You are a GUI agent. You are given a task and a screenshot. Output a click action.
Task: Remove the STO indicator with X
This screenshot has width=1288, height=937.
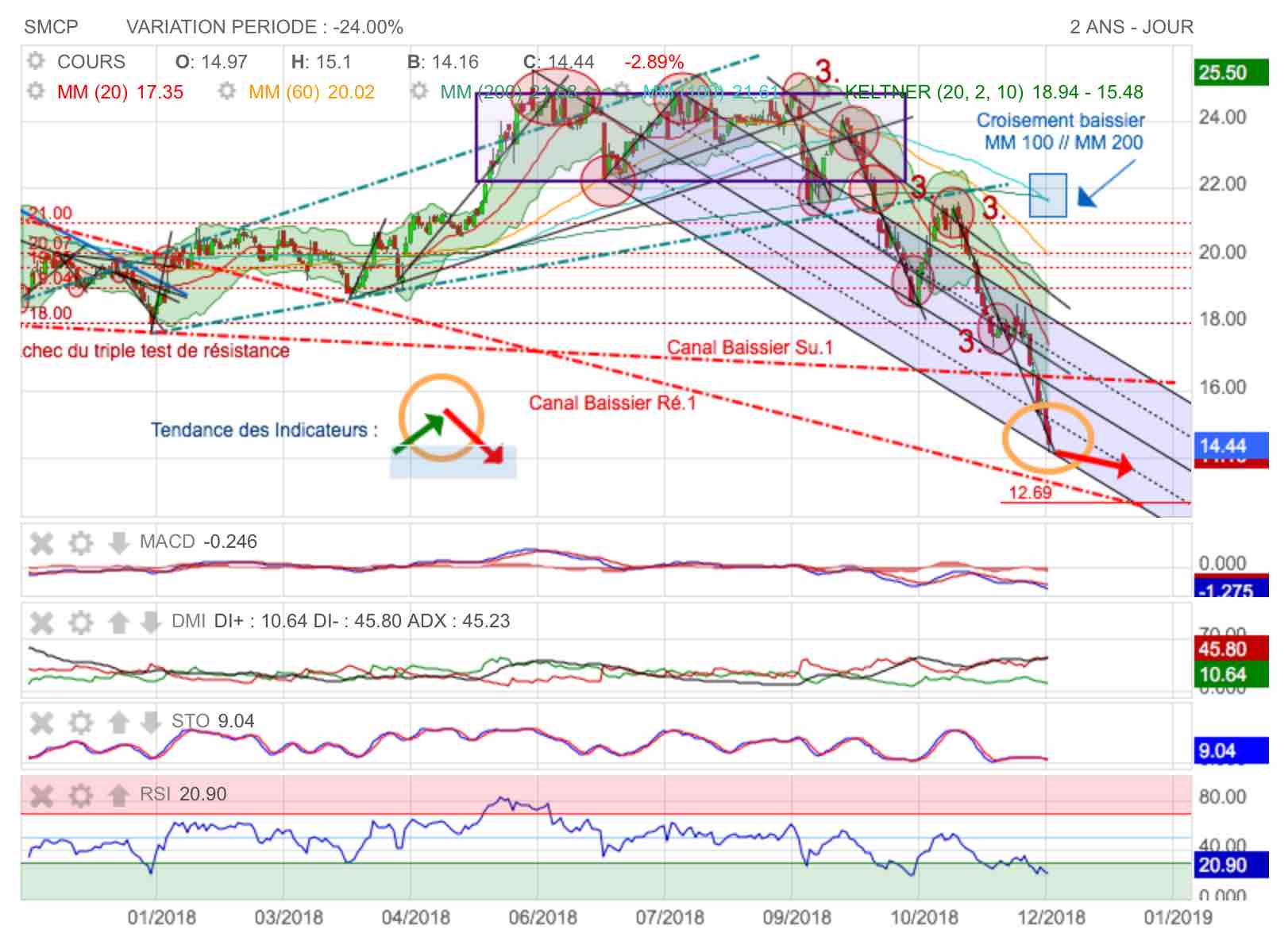41,723
